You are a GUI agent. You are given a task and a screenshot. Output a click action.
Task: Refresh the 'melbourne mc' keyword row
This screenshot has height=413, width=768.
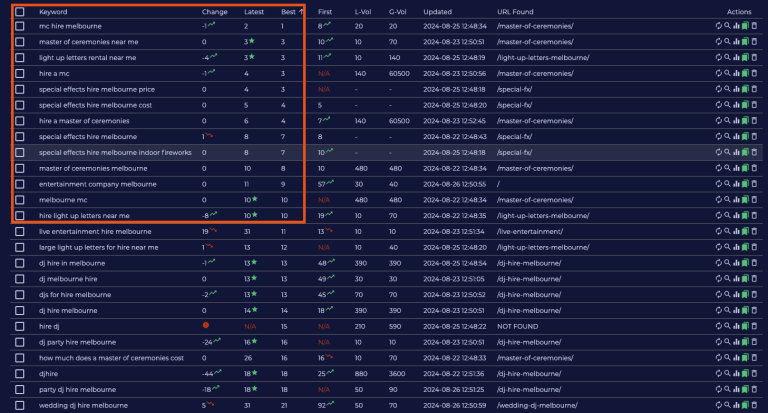[719, 199]
